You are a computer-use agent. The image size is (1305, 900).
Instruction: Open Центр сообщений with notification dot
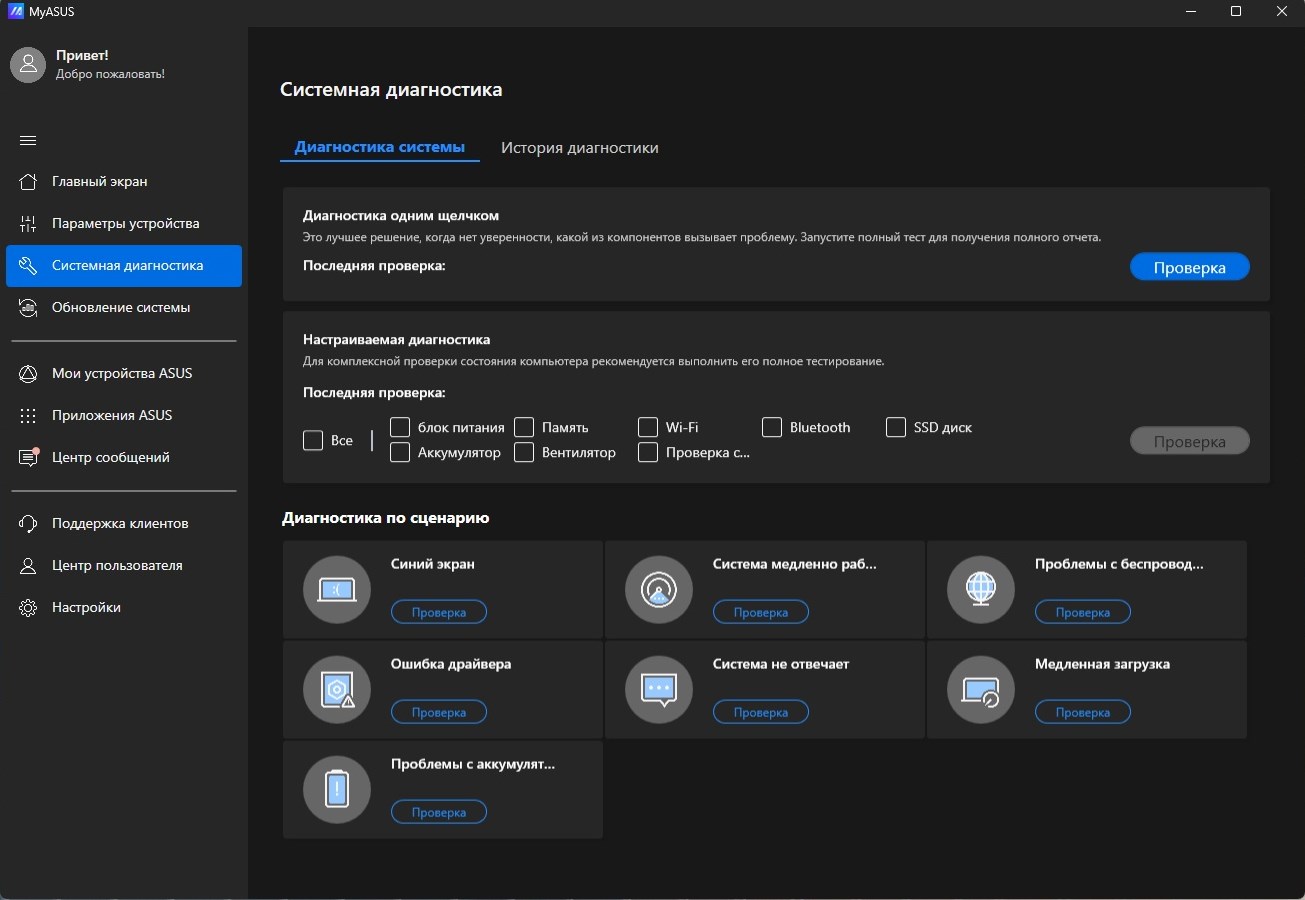(x=110, y=458)
